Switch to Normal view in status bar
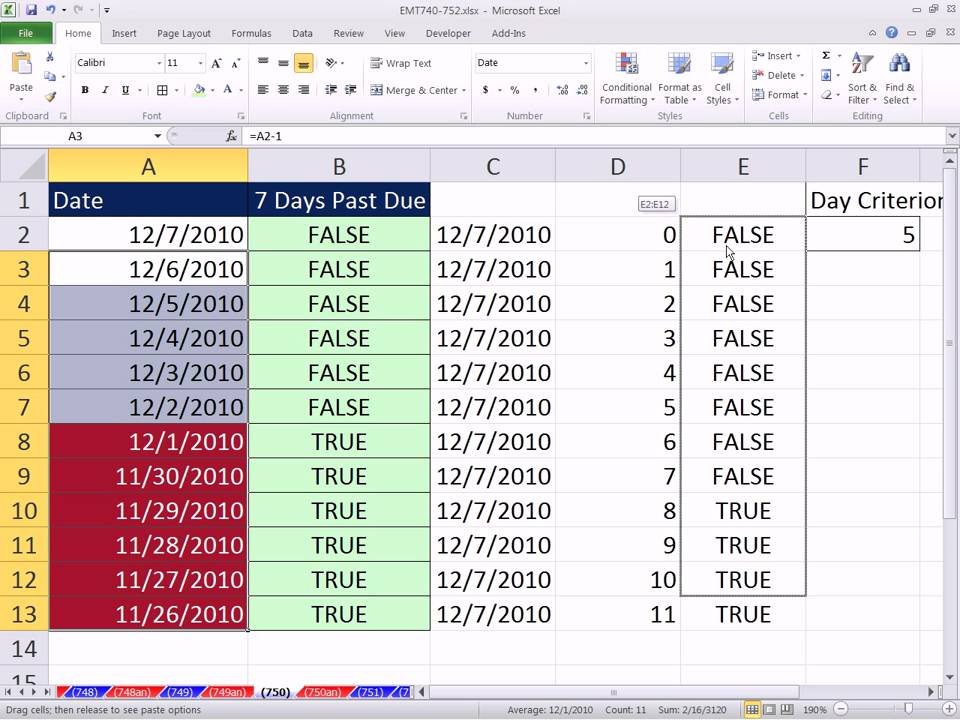Image resolution: width=960 pixels, height=720 pixels. 752,710
